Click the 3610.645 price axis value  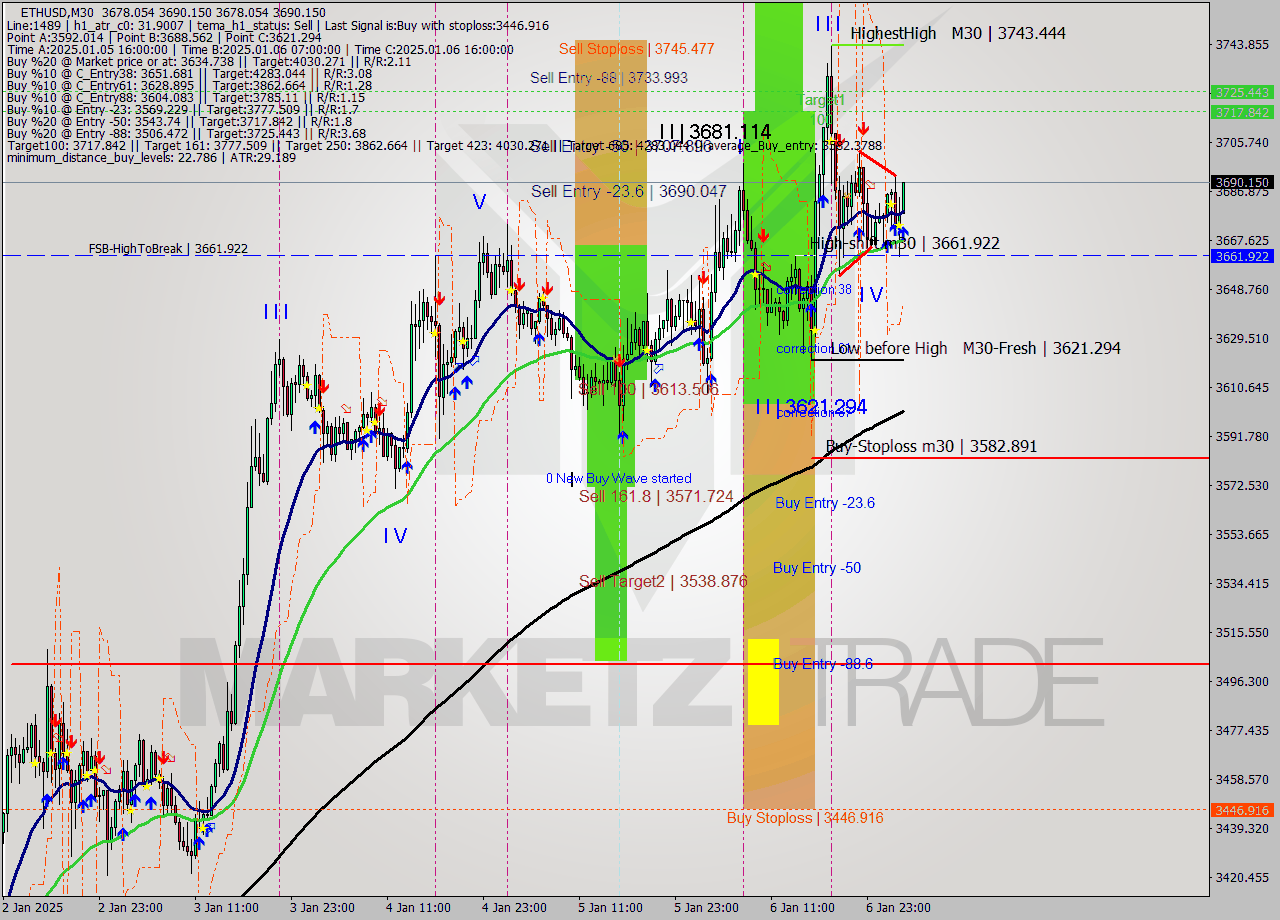pos(1242,388)
